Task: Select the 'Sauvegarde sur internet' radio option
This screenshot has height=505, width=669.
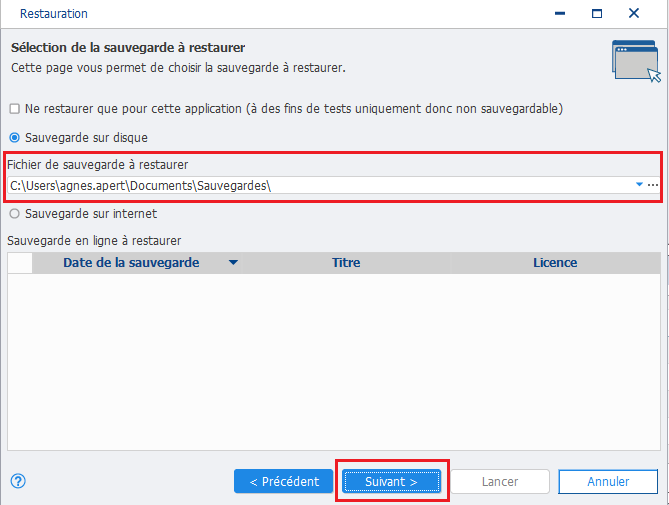Action: (15, 214)
